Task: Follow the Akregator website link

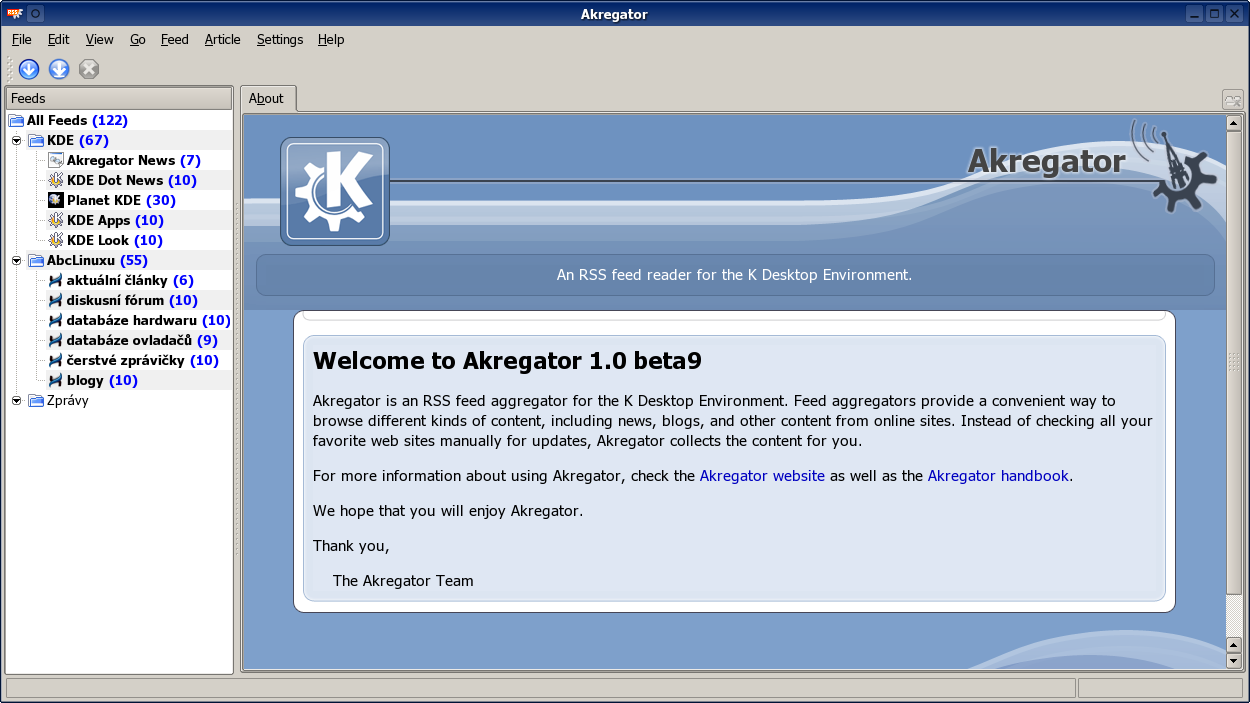Action: [762, 476]
